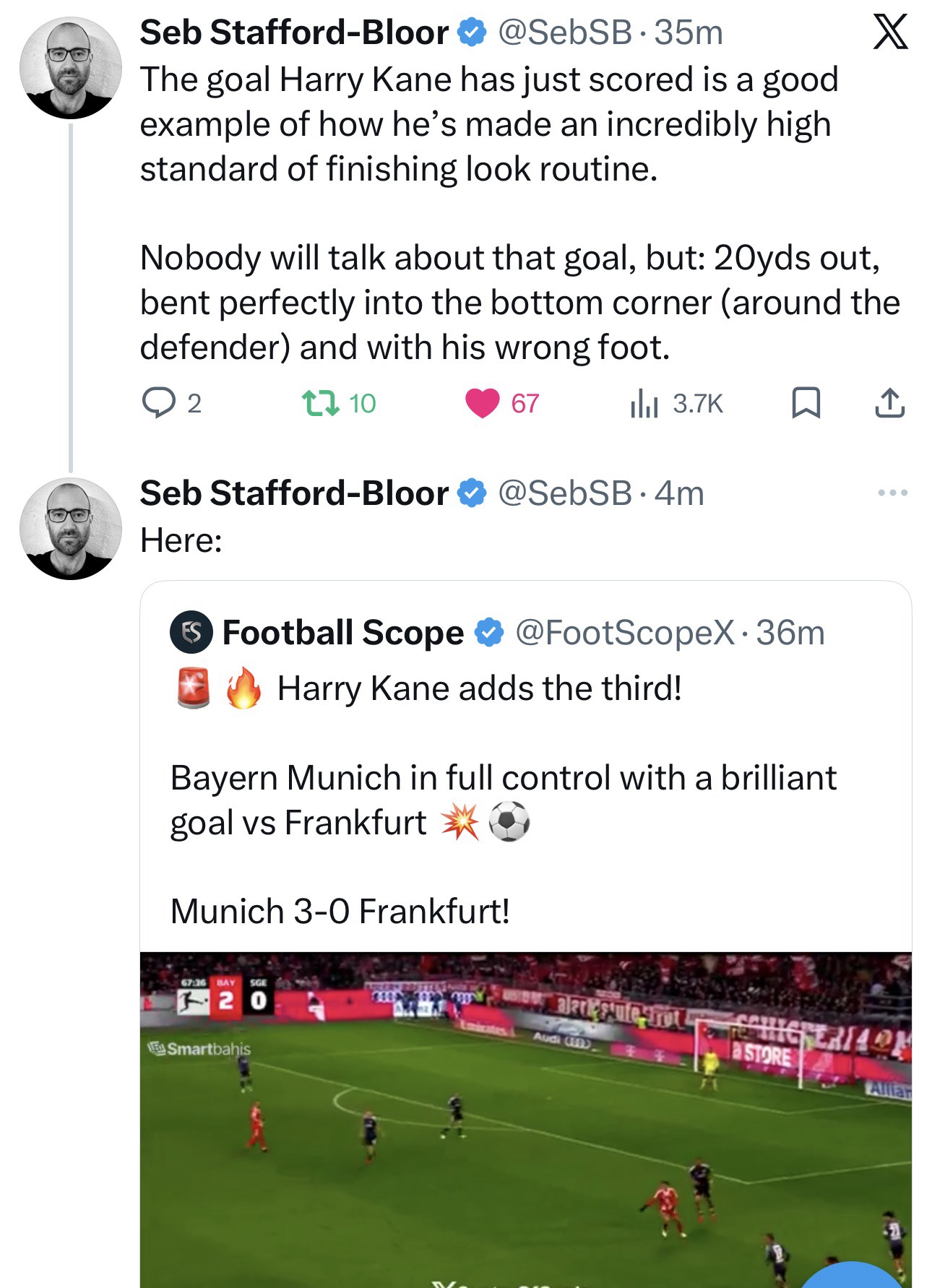Click the first tweet's 35m timestamp

pos(689,33)
